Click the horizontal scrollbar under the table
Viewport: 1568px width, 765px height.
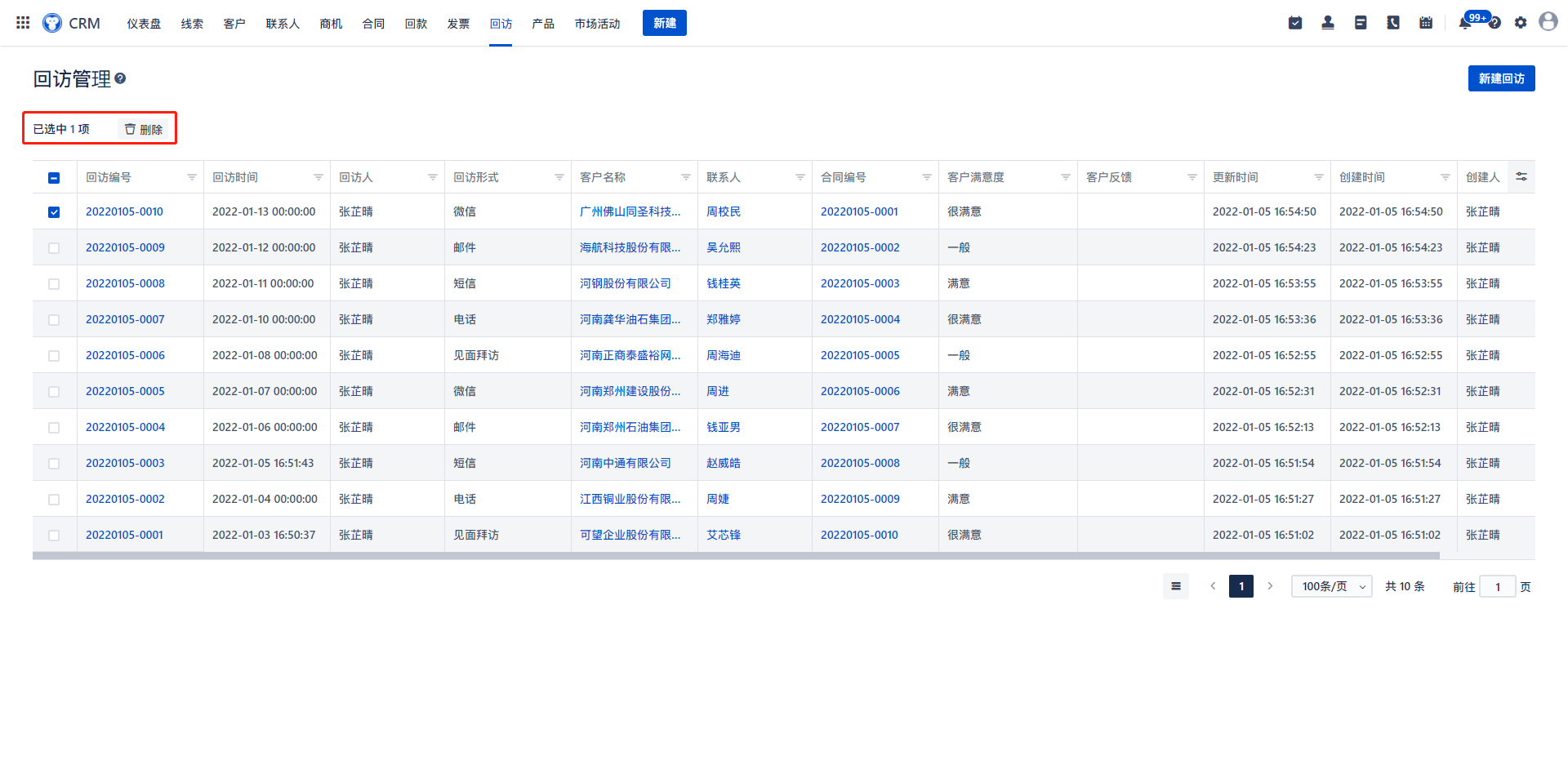(736, 556)
